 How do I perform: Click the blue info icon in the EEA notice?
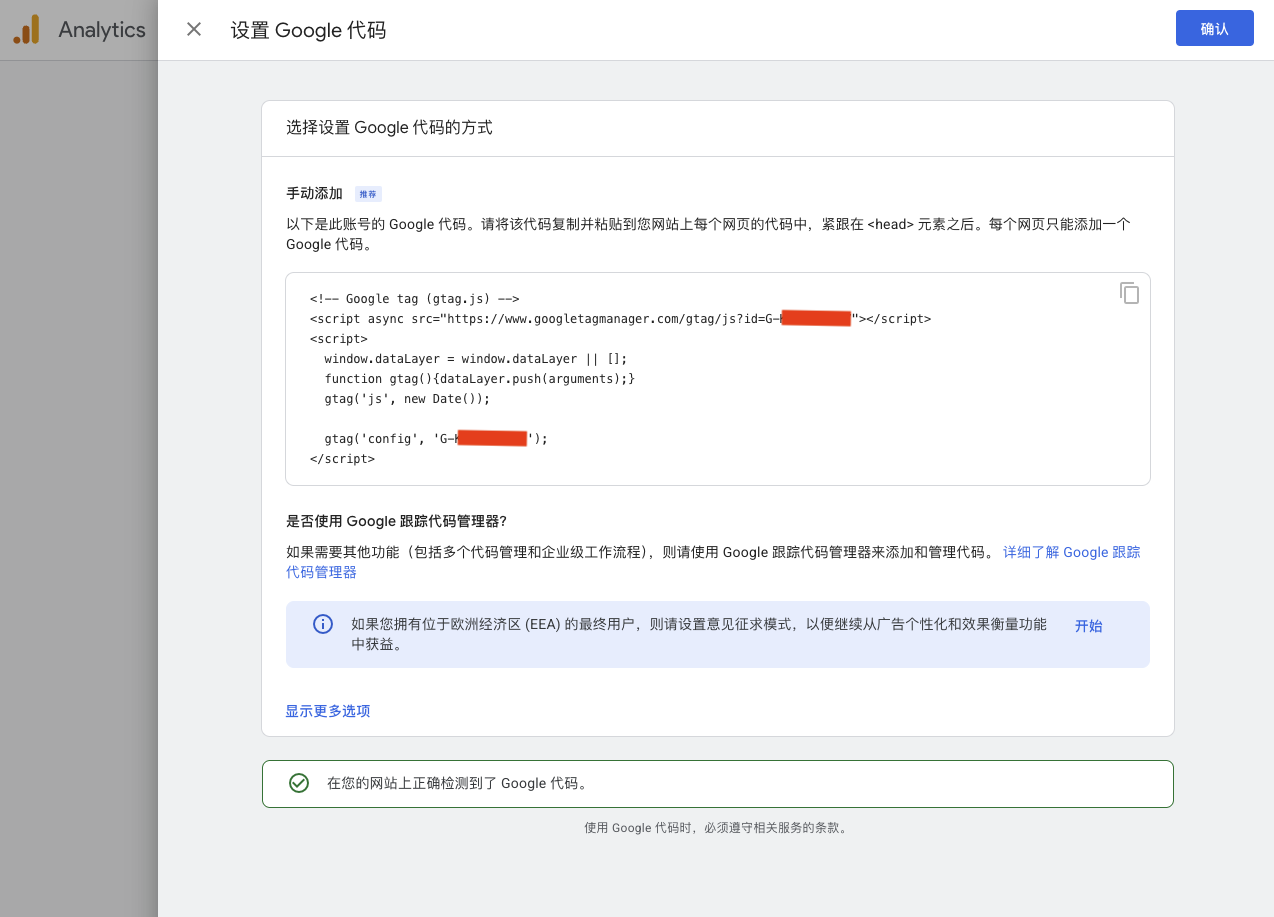point(322,624)
